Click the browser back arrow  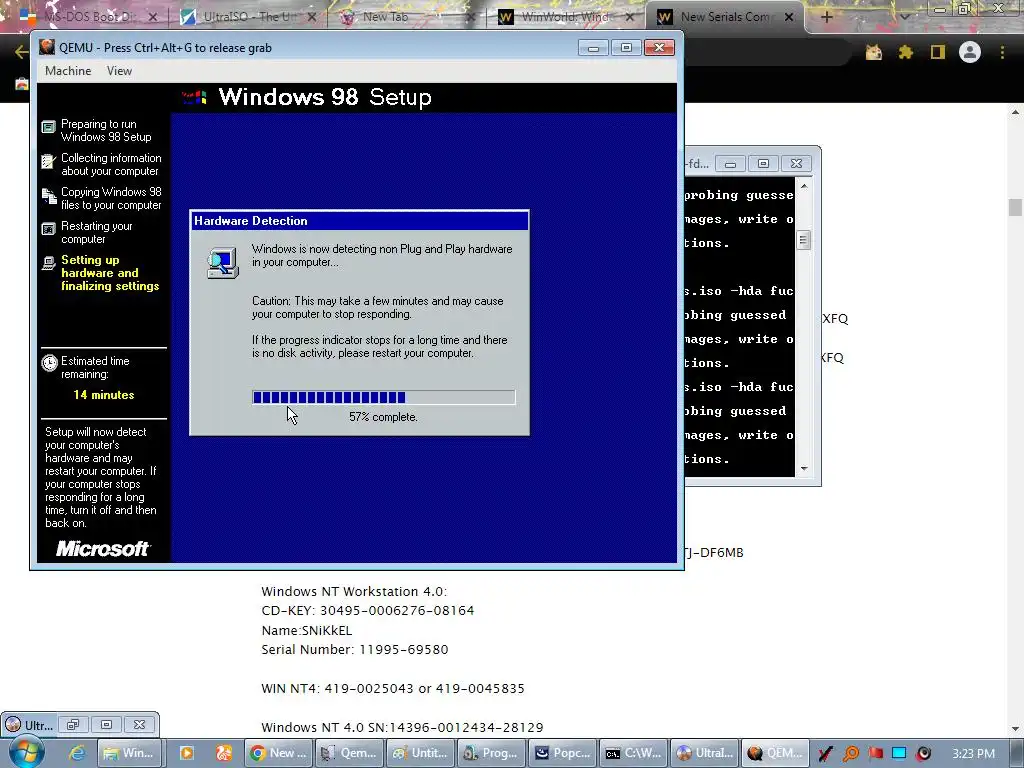coord(20,52)
